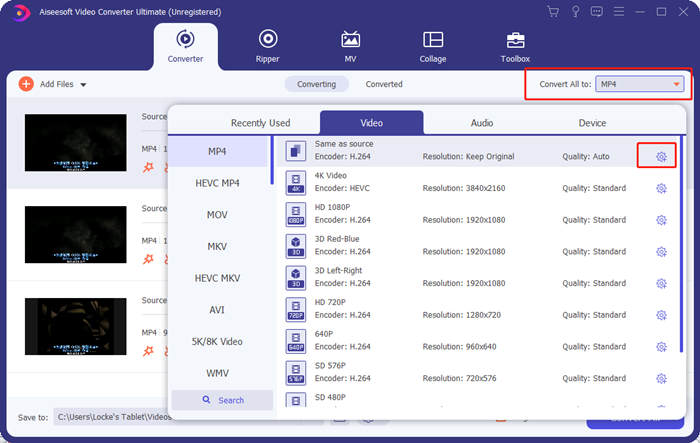Choose AVI format
Screen dimensions: 700x443
click(x=217, y=310)
